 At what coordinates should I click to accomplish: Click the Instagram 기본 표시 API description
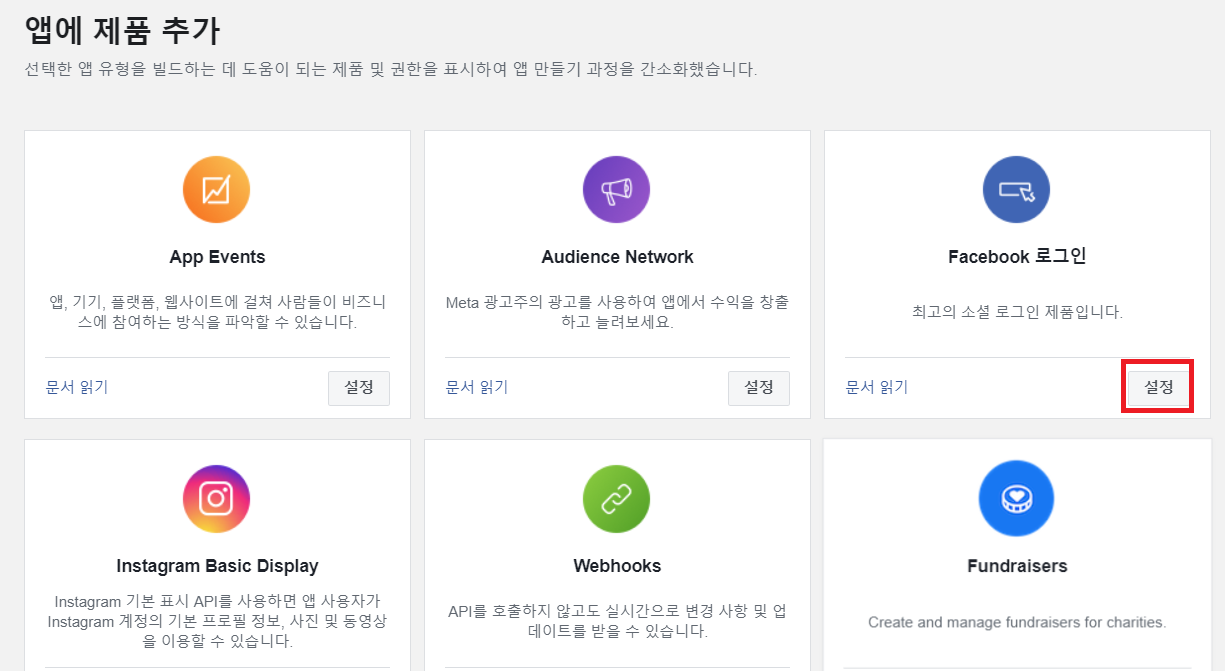point(217,621)
